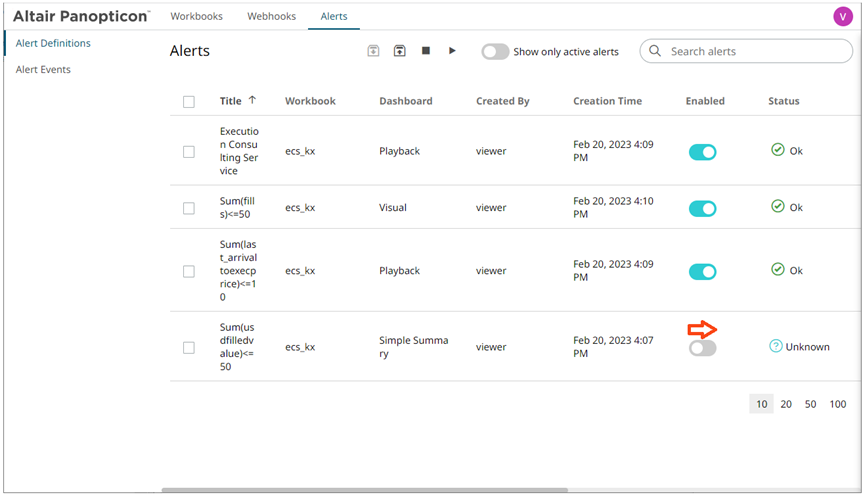Start selected alerts with play icon

point(452,51)
